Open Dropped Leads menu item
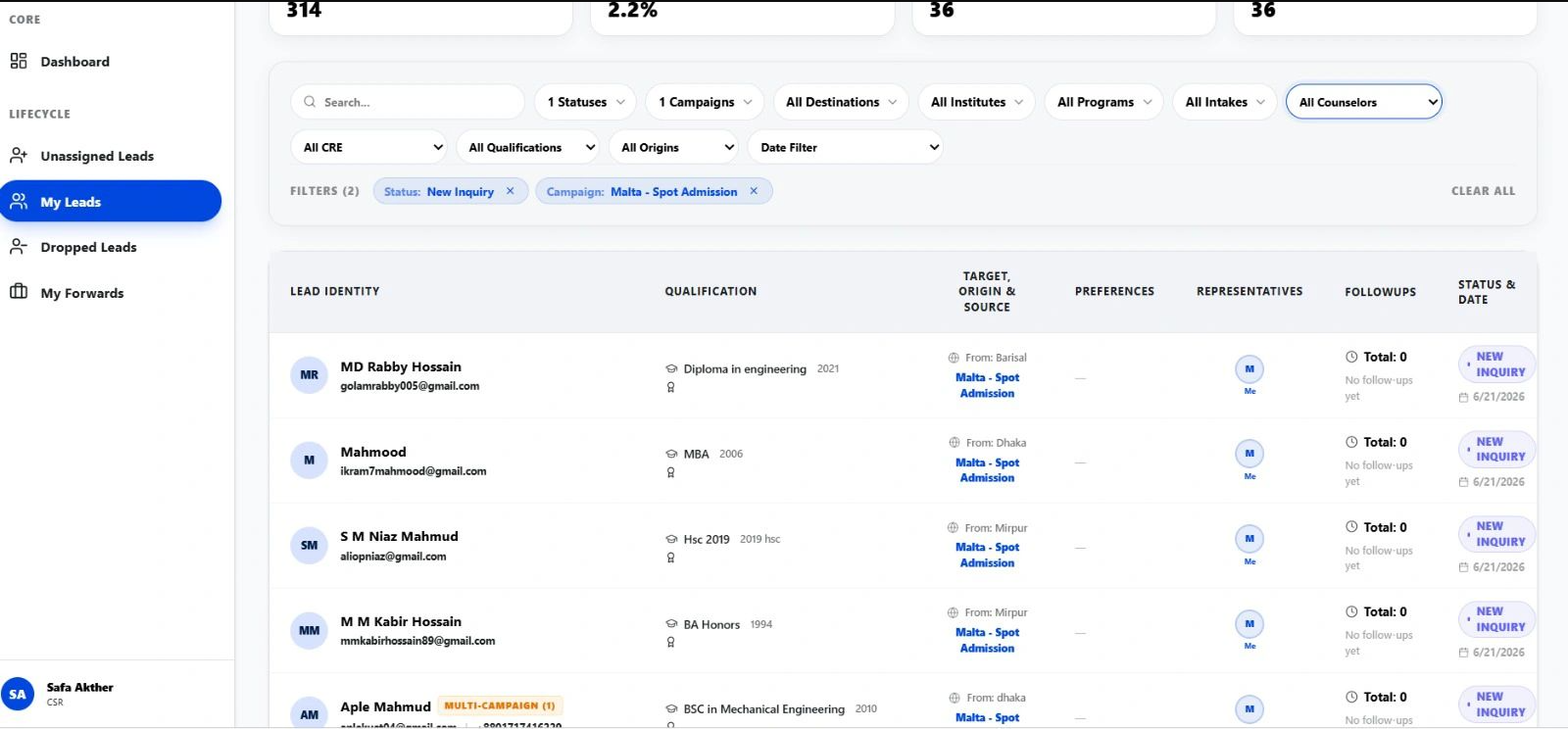Screen dimensions: 1568x729 tap(88, 247)
